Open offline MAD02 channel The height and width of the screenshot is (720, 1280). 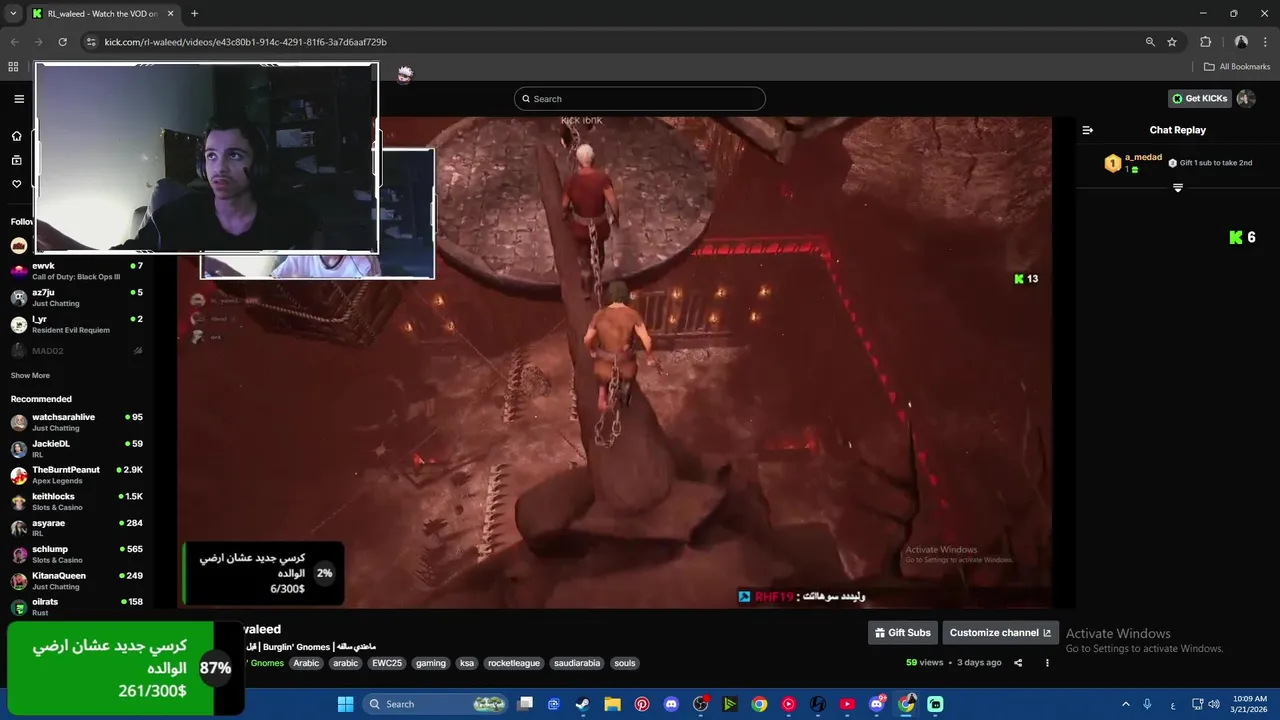(x=78, y=351)
